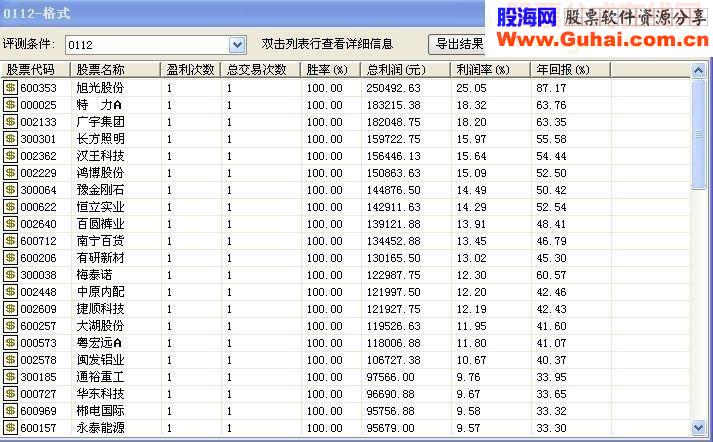Select stock name 闽发铝业
Screen dimensions: 713x442
100,360
